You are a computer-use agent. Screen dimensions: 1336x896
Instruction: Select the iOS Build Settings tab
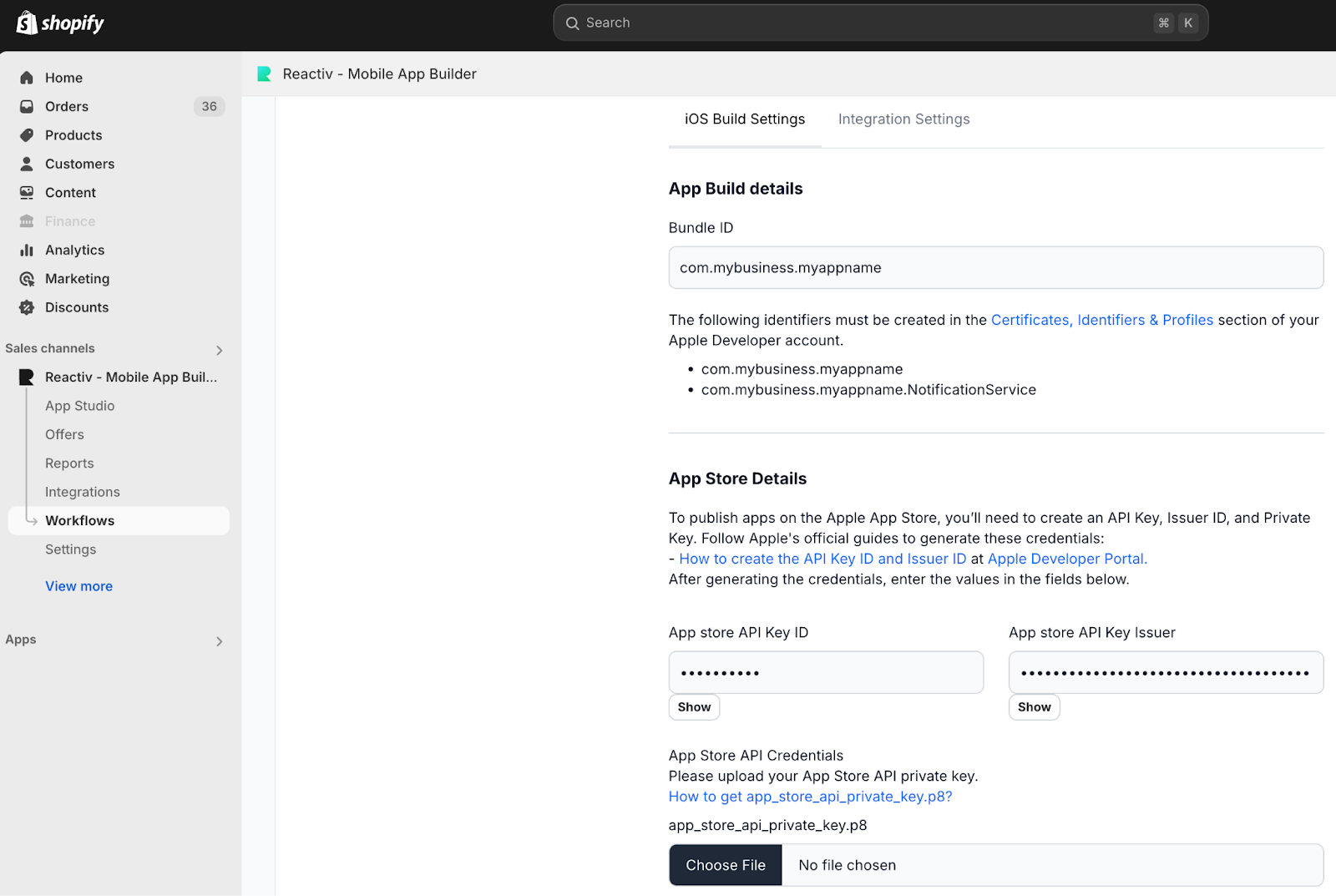coord(745,119)
